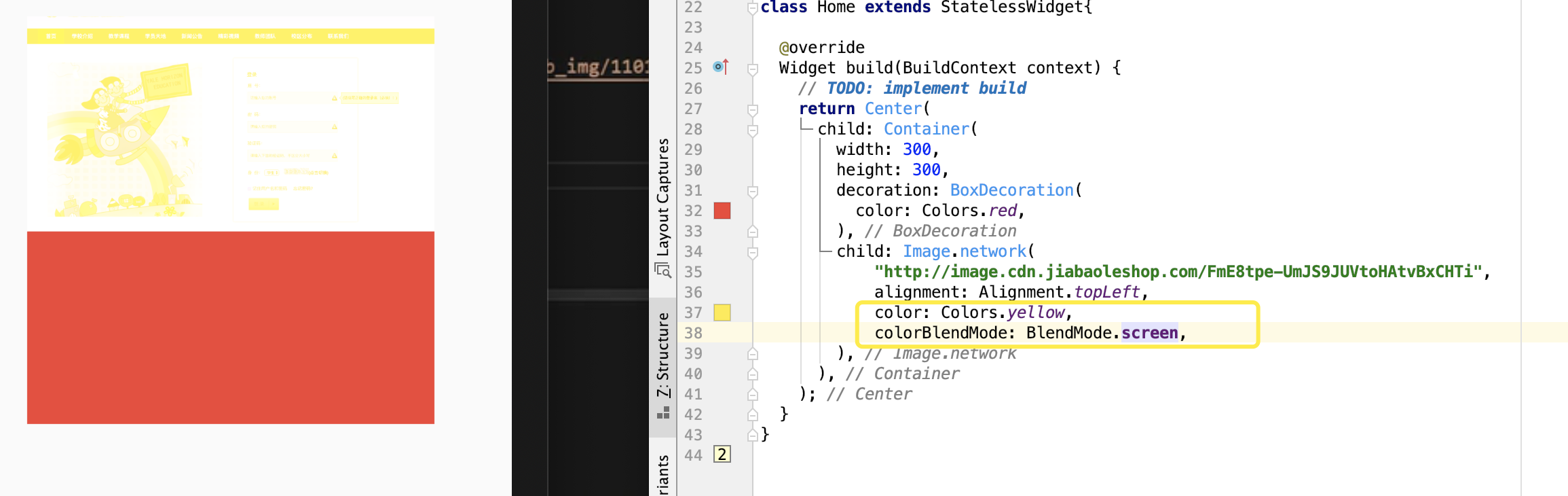Open the red color swatch on line 32
The height and width of the screenshot is (496, 1568).
coord(722,211)
